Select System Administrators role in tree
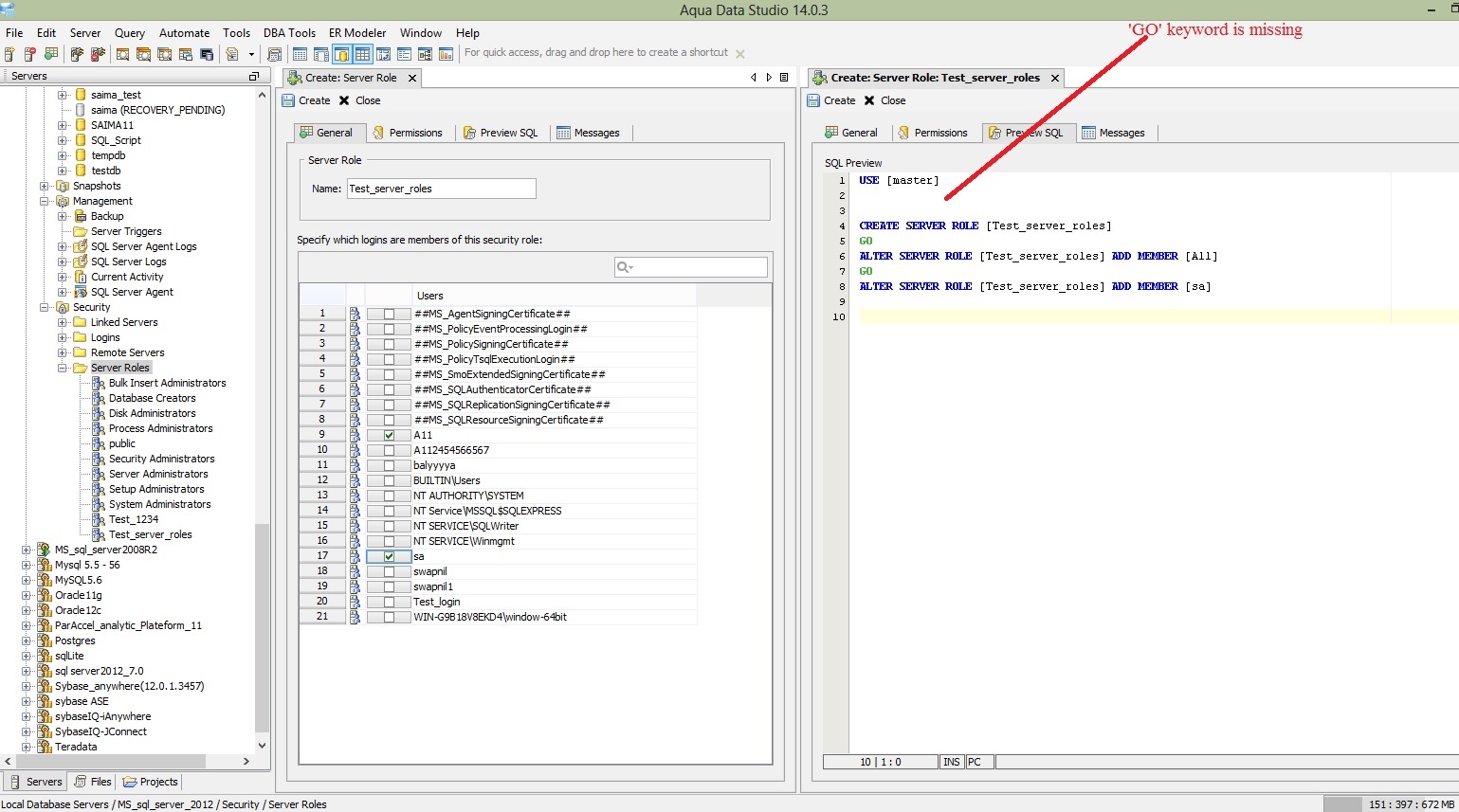 click(159, 504)
